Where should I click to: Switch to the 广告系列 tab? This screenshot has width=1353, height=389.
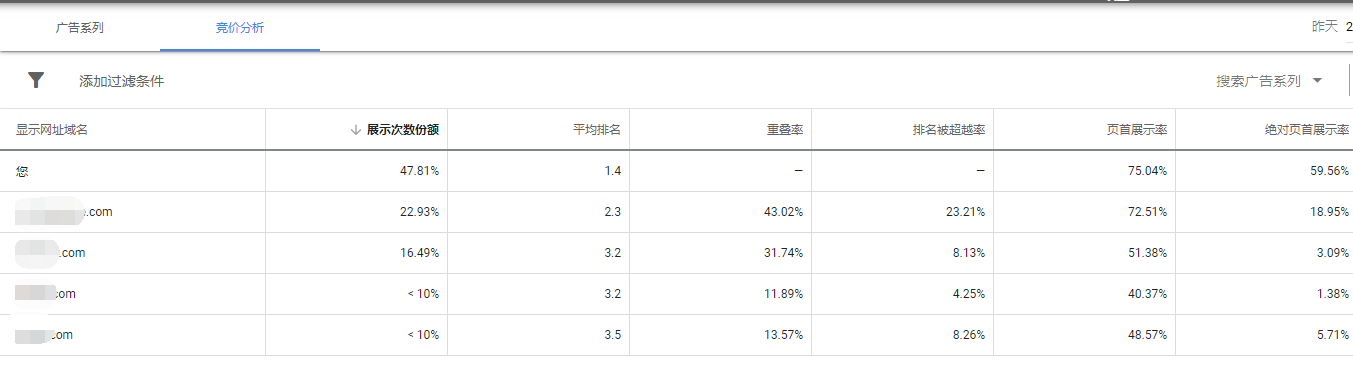tap(80, 28)
